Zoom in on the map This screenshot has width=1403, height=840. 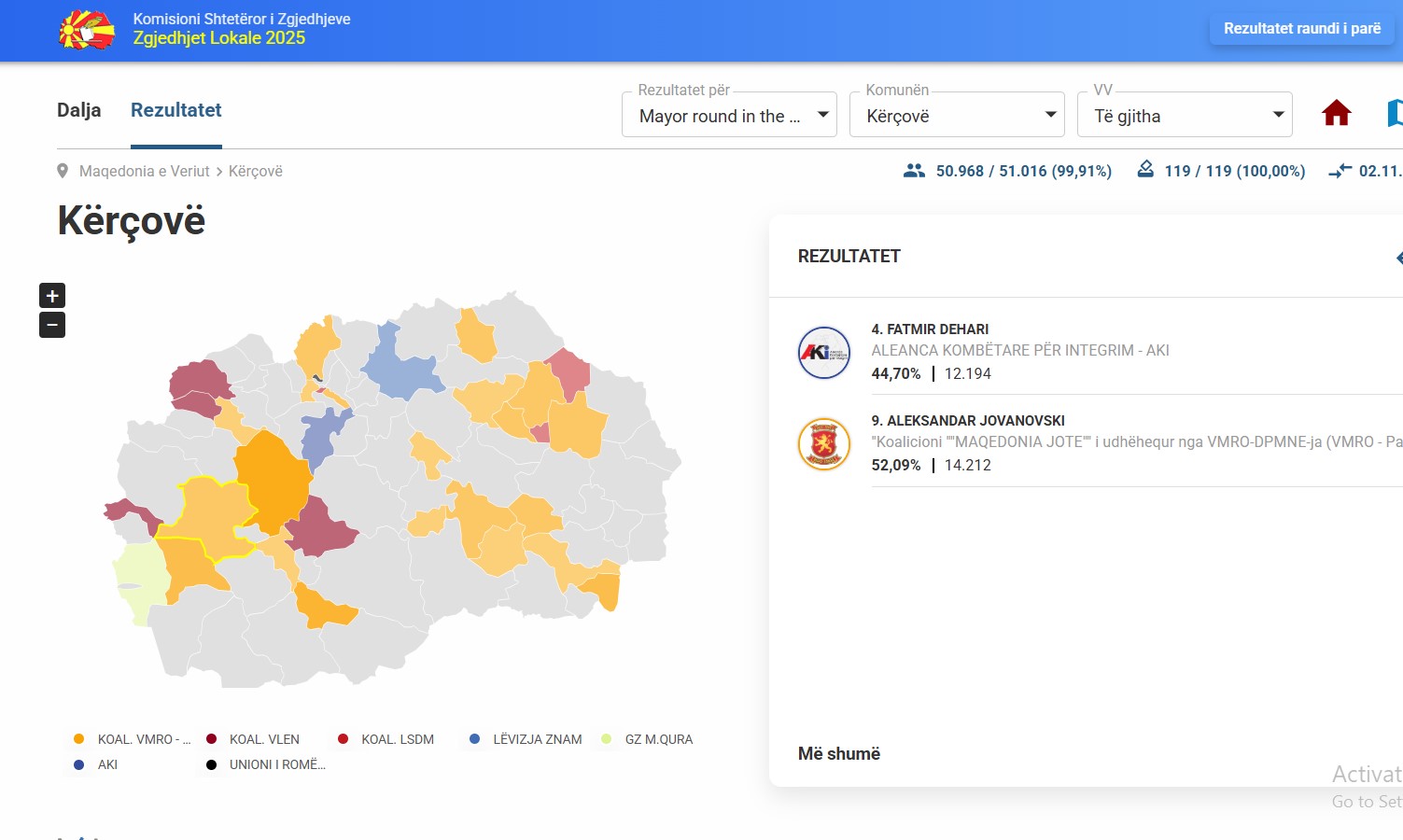point(52,296)
